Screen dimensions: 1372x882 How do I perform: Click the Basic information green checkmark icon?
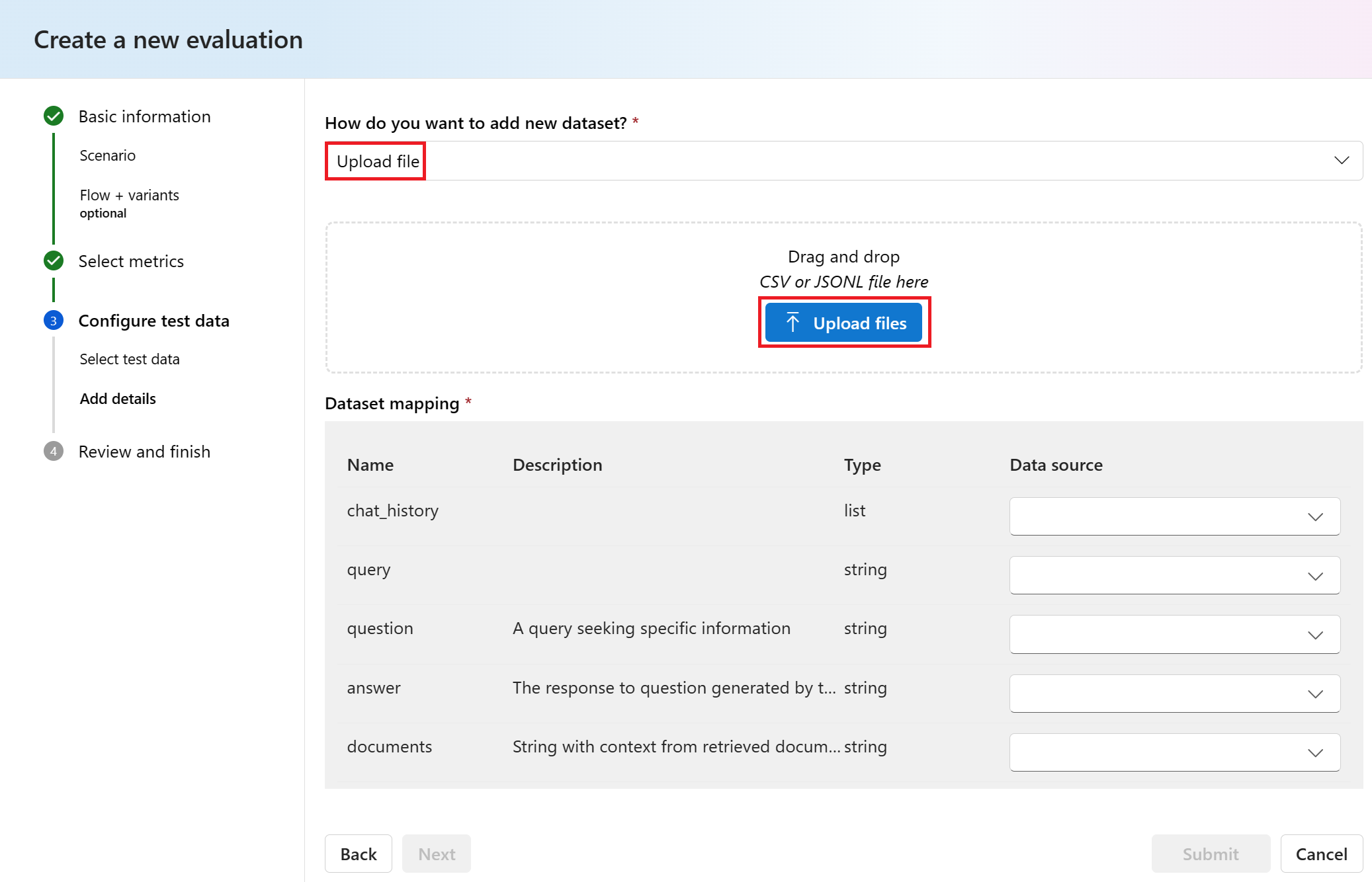point(54,116)
